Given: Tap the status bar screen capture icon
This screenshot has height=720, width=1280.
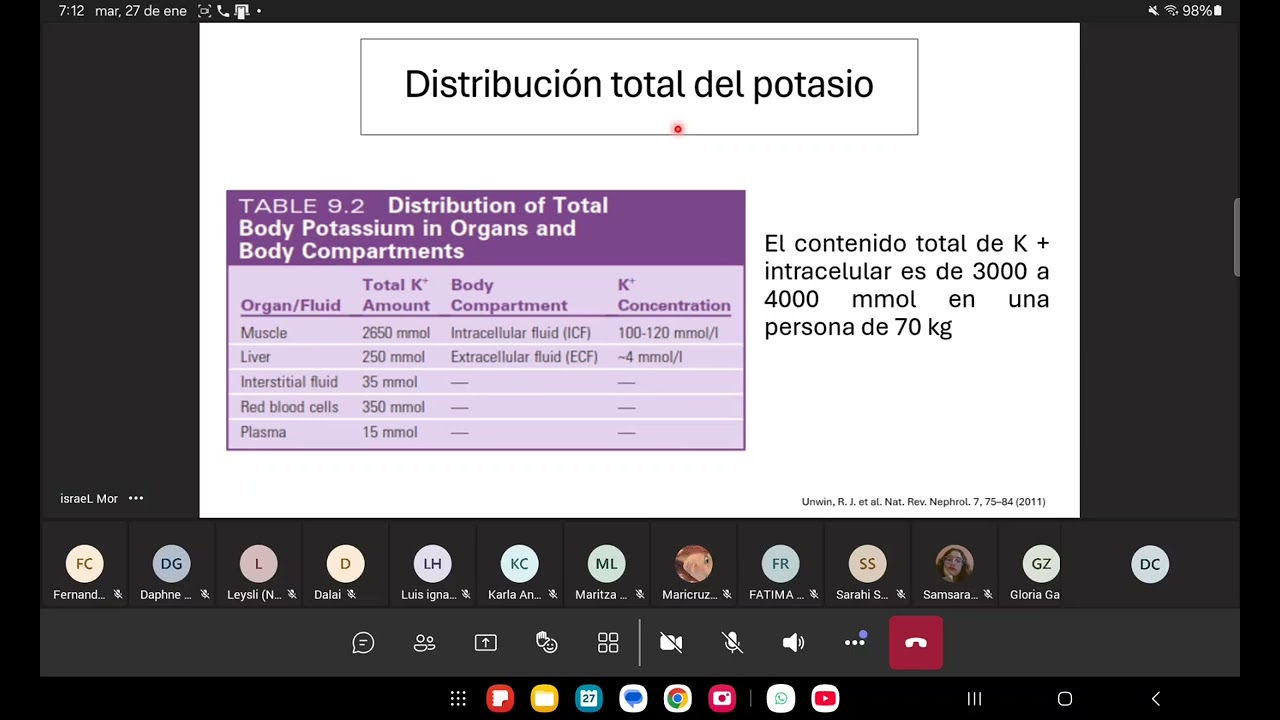Looking at the screenshot, I should click(204, 11).
